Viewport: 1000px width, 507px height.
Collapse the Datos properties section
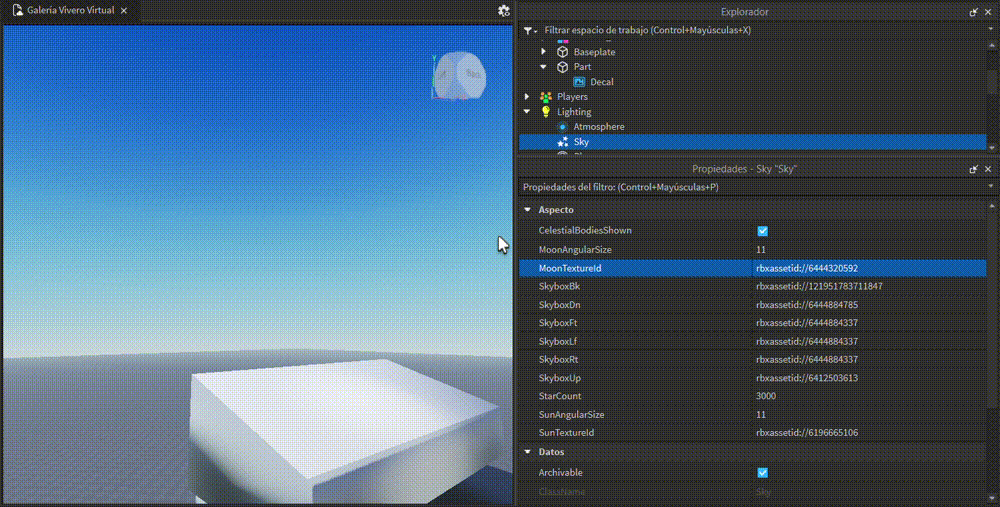point(527,452)
